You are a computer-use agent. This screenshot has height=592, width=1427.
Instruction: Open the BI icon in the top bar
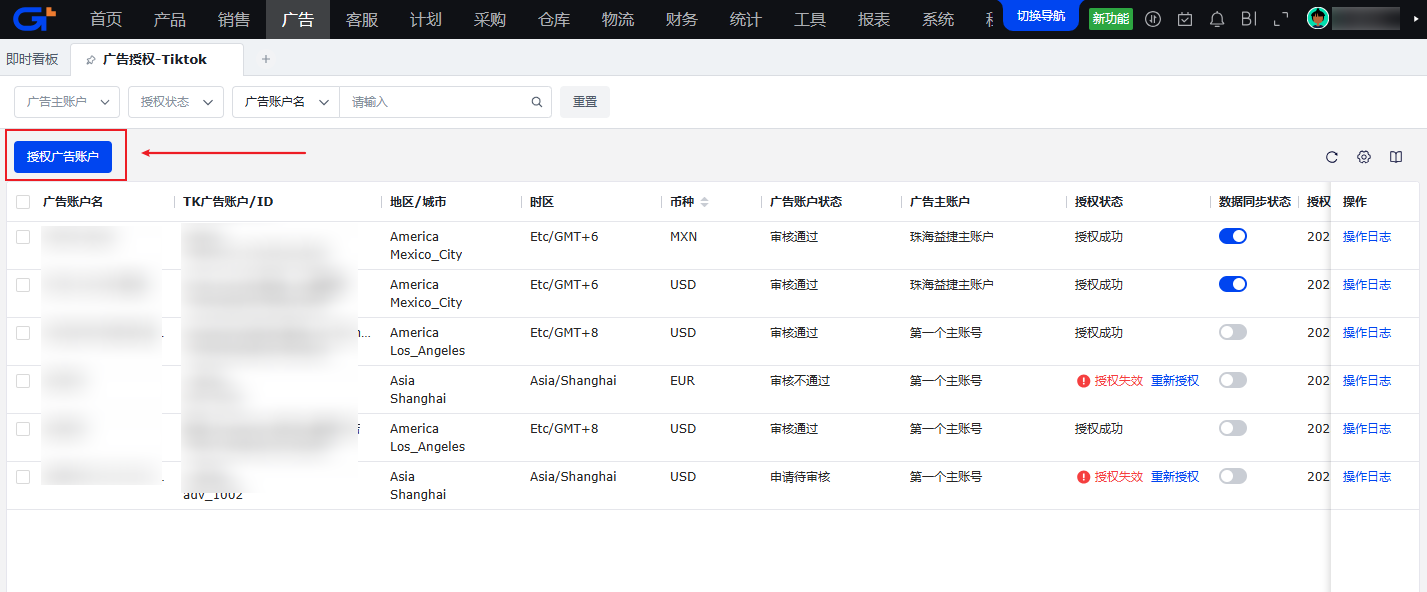pyautogui.click(x=1248, y=19)
